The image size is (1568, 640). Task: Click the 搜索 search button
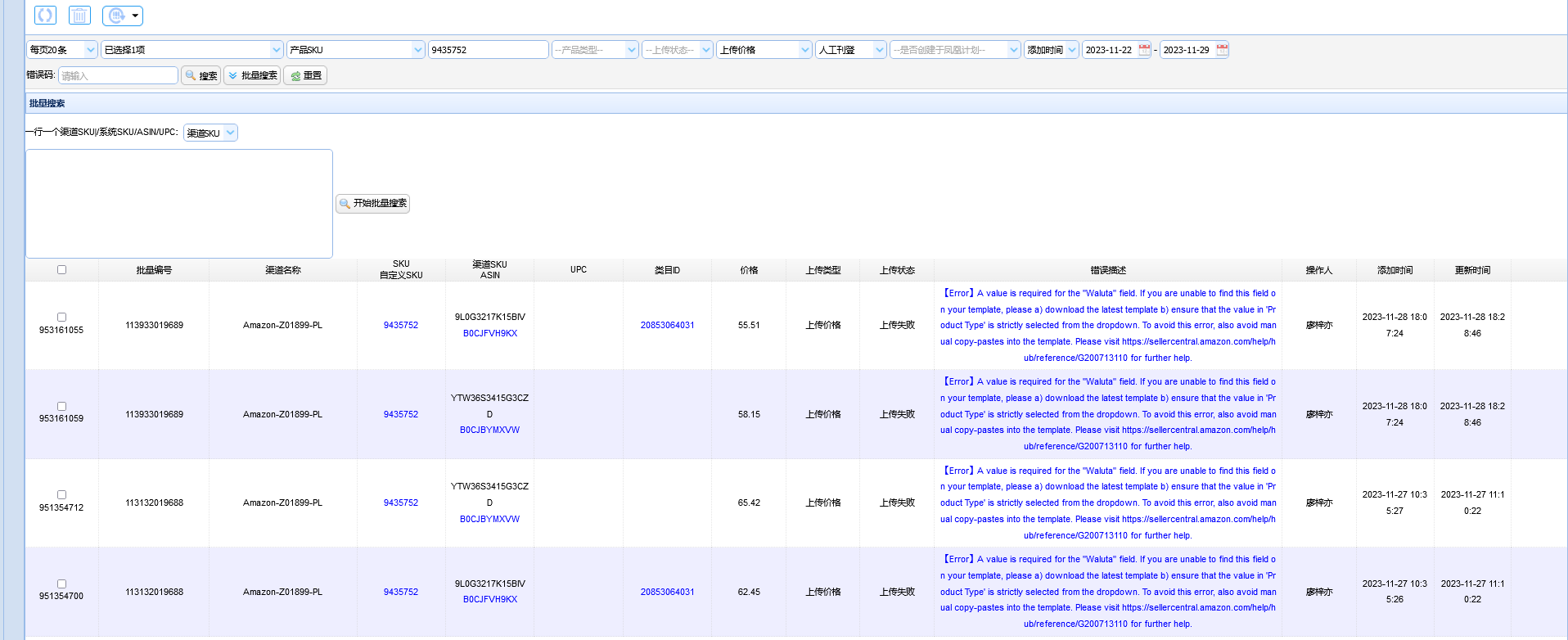point(201,75)
